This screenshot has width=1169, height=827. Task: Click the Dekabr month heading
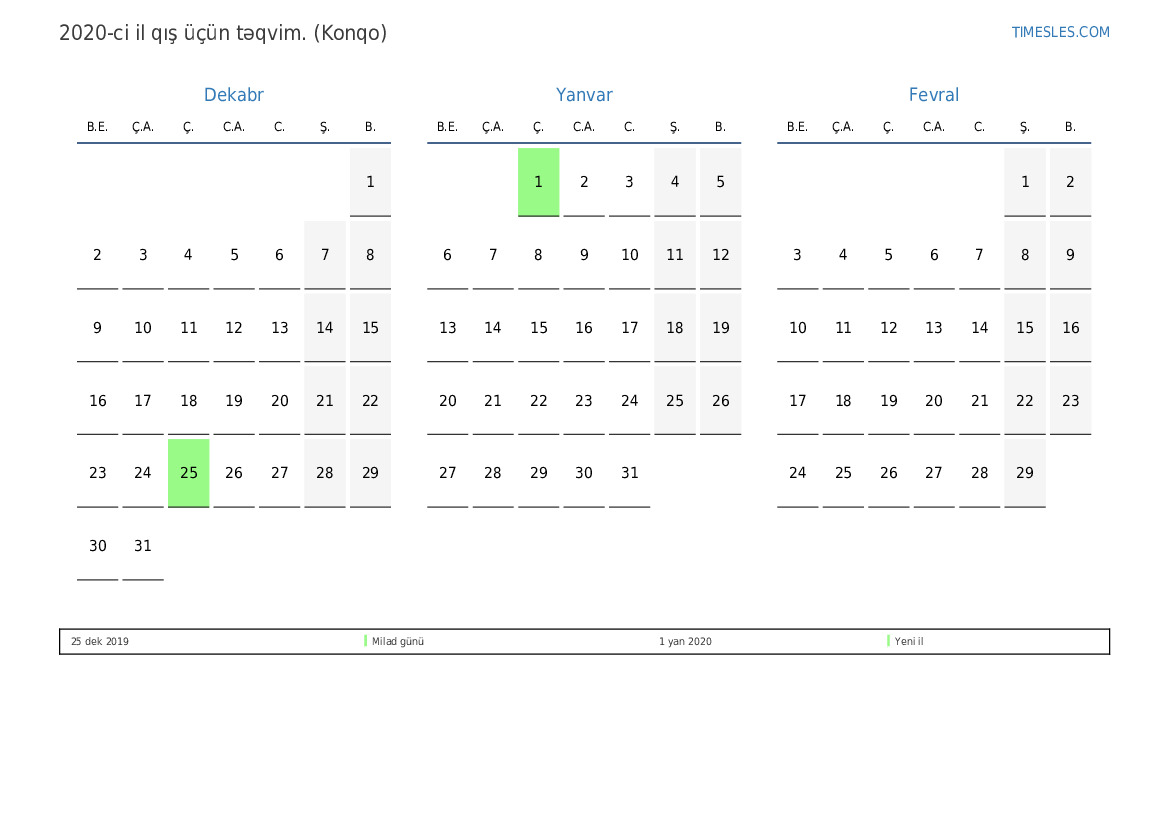(x=233, y=95)
